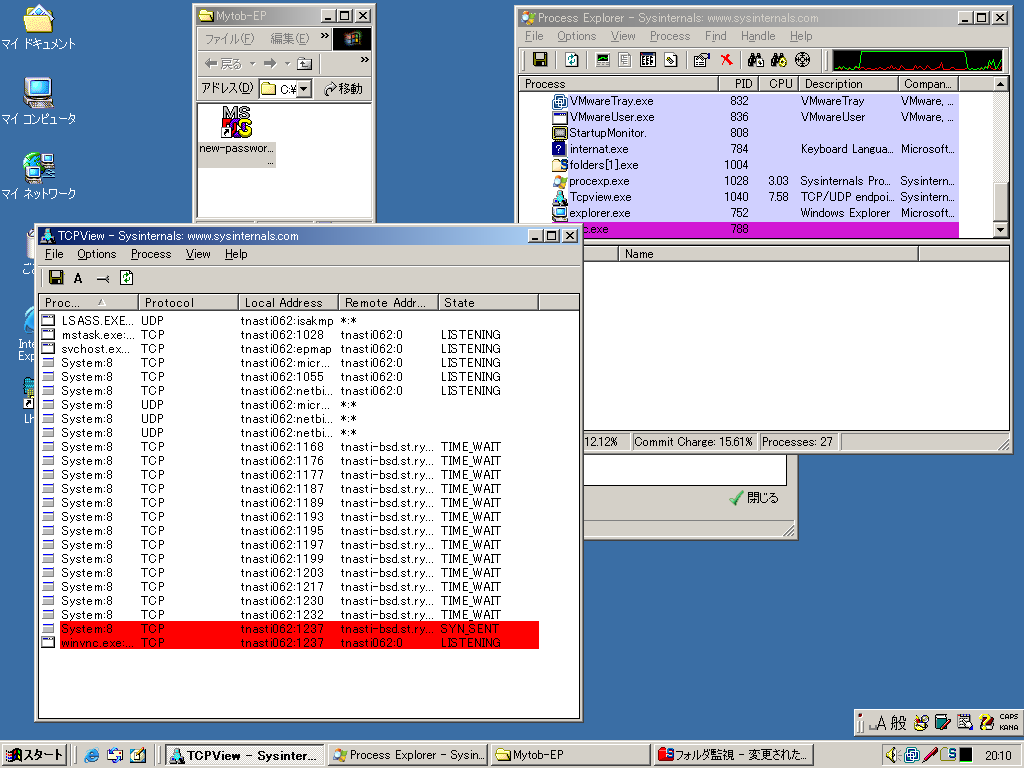
Task: Open the address bar dropdown in Mytob-EP
Action: 303,89
